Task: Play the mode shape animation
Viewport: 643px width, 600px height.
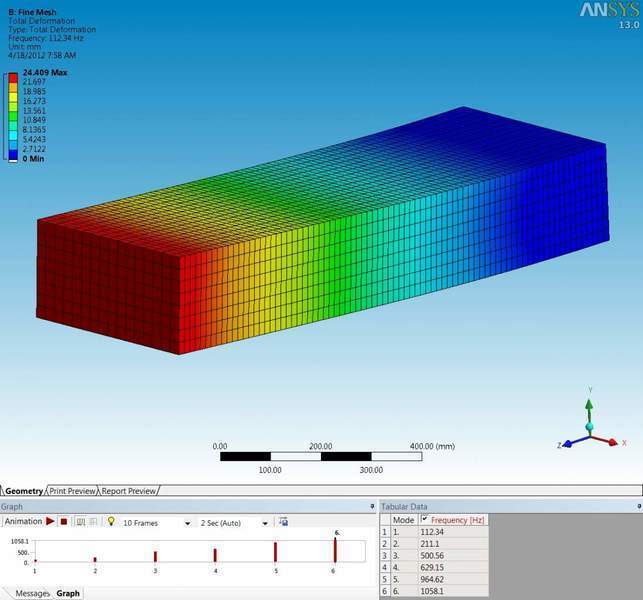Action: pos(50,521)
